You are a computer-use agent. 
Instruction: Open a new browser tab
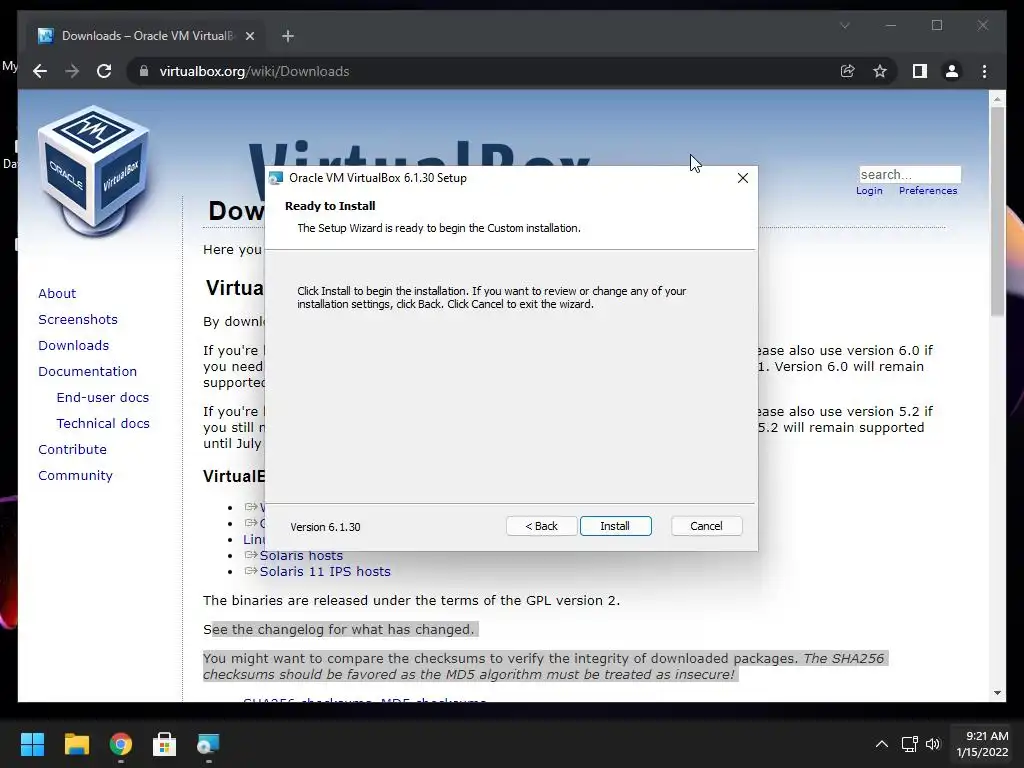288,36
